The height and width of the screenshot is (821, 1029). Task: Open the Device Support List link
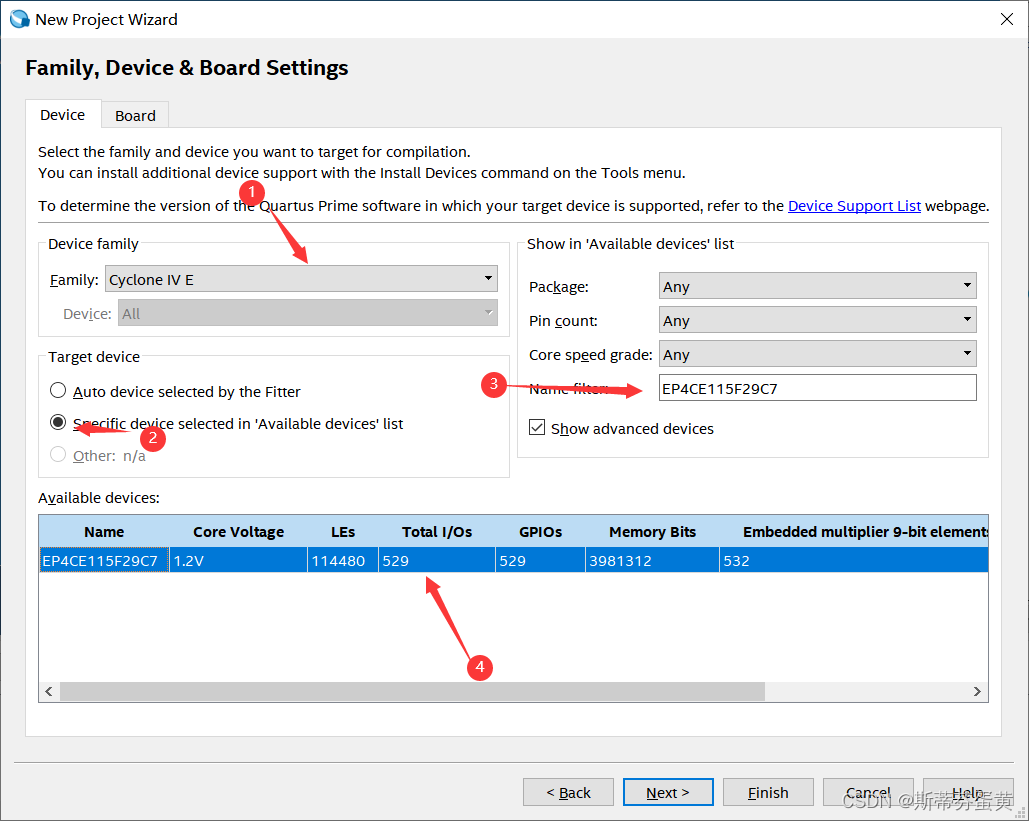[854, 205]
